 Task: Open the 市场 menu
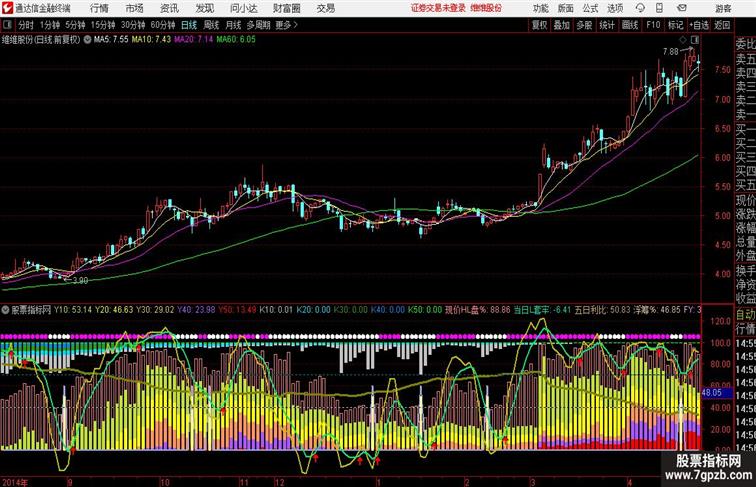(135, 8)
